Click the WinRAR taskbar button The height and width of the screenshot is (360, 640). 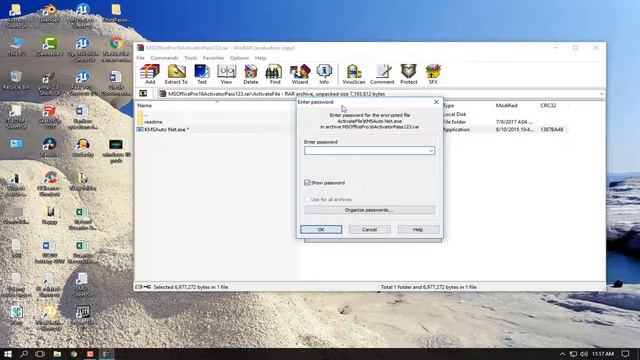(x=107, y=353)
